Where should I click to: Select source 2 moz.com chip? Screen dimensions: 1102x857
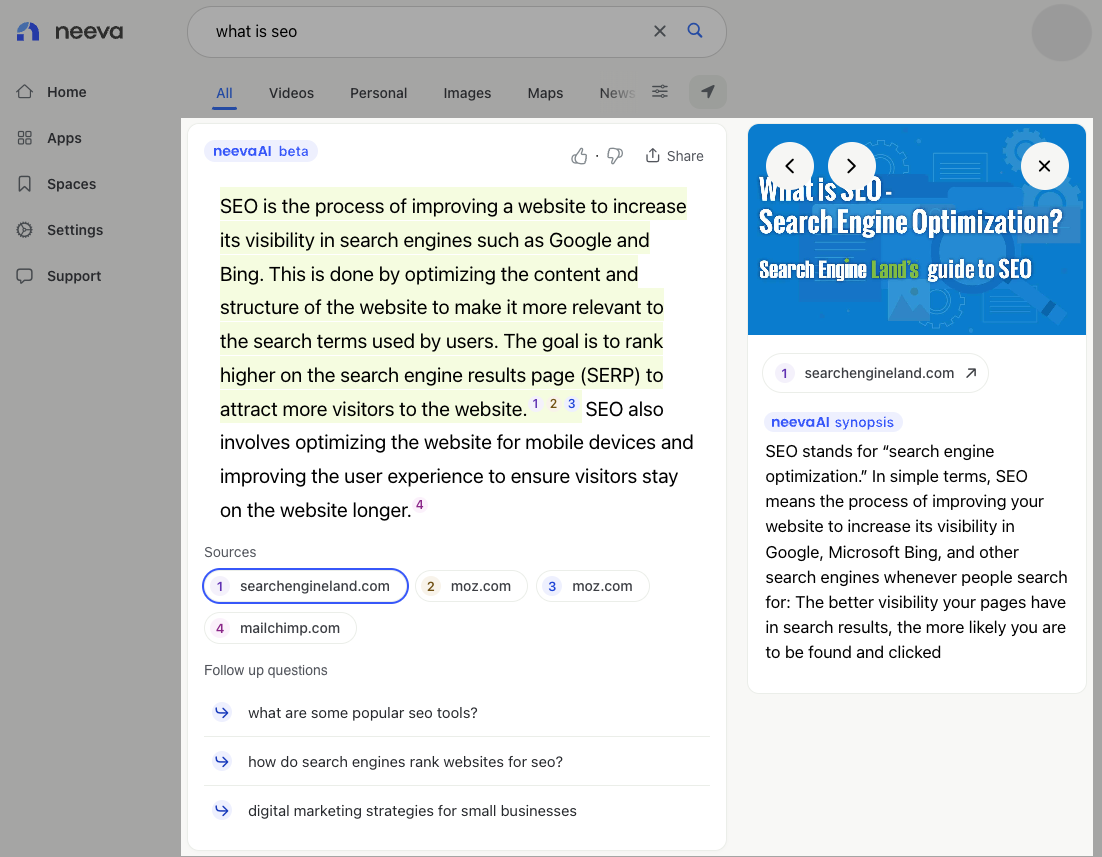pyautogui.click(x=472, y=586)
